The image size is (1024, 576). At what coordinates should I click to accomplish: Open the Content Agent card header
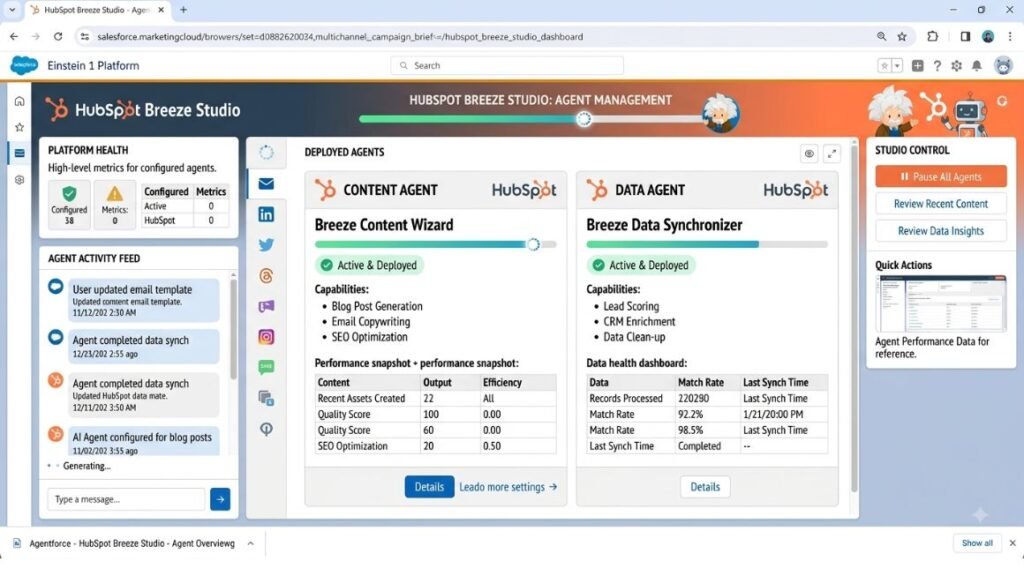(436, 190)
